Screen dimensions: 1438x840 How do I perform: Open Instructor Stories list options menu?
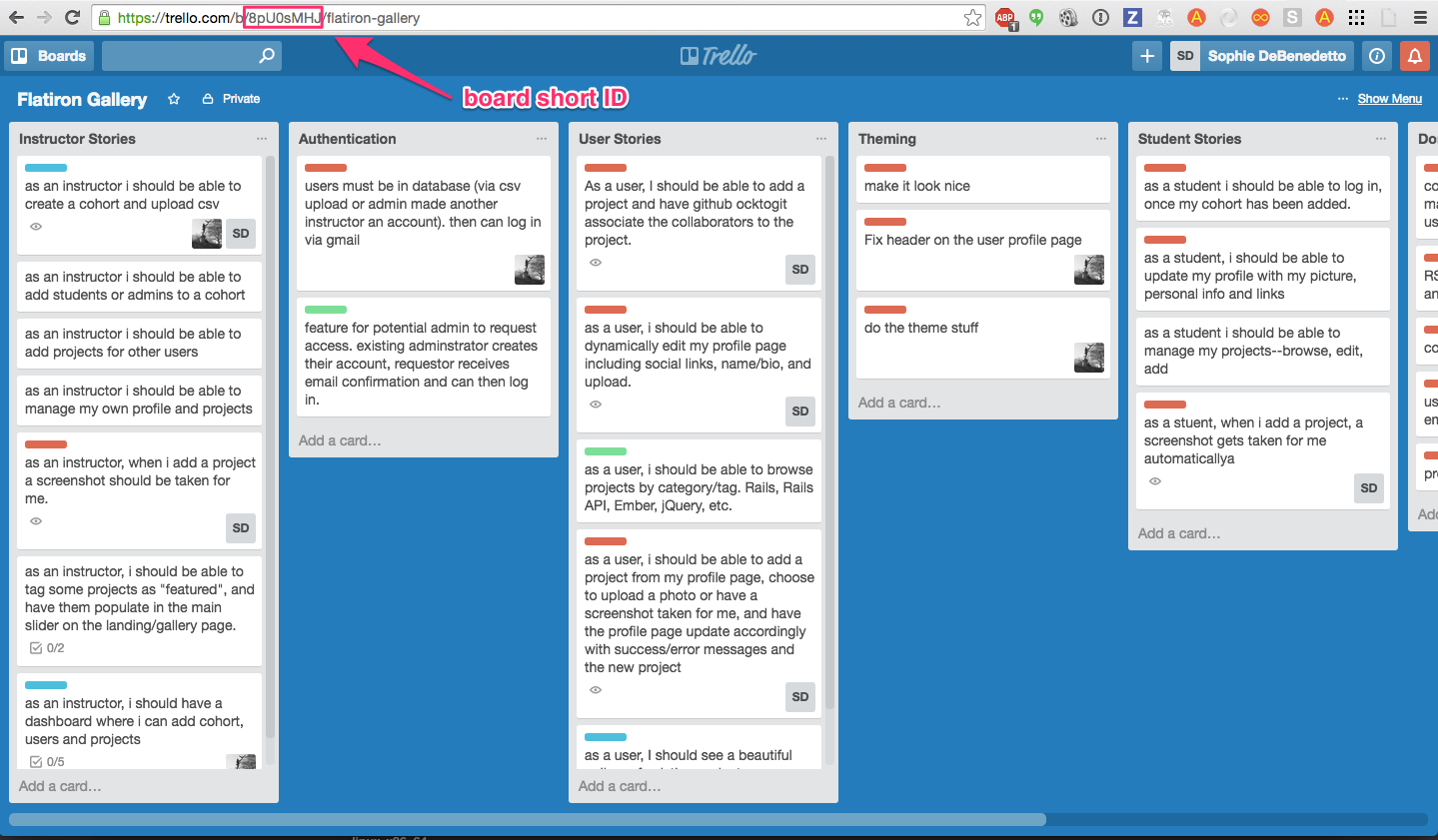(262, 139)
